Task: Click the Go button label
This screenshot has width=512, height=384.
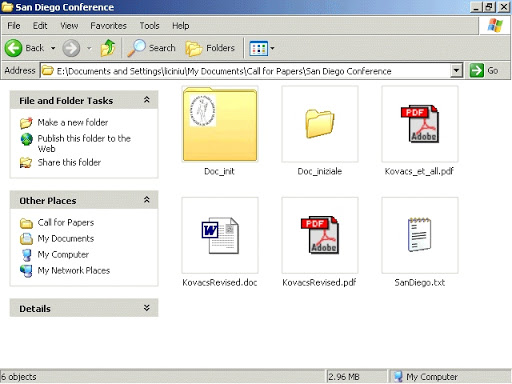Action: pyautogui.click(x=493, y=71)
